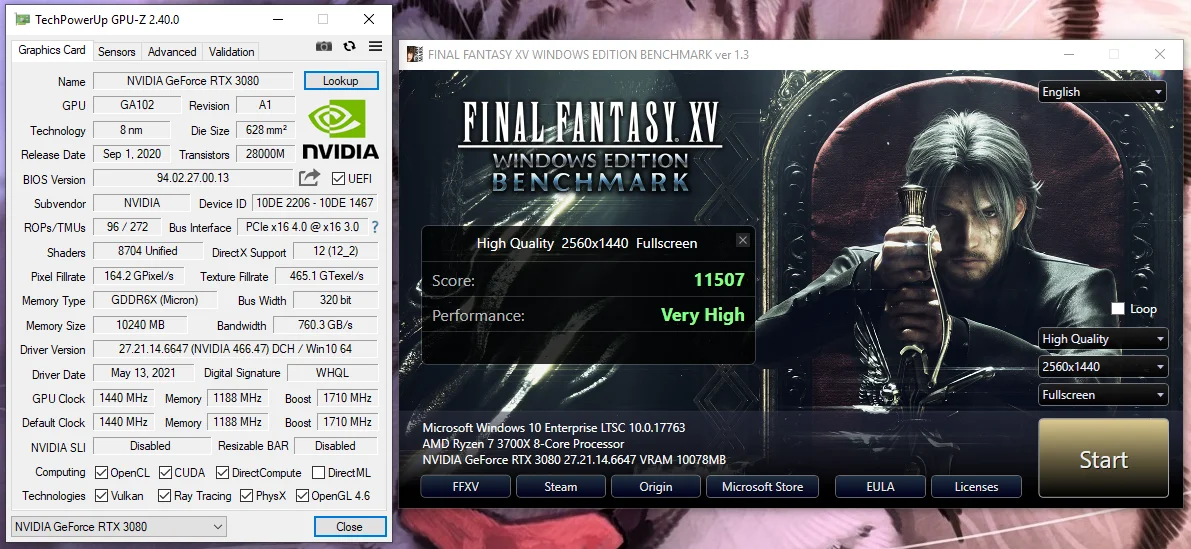Click the Memory Type GDDR6X (Micron) field

coord(155,300)
